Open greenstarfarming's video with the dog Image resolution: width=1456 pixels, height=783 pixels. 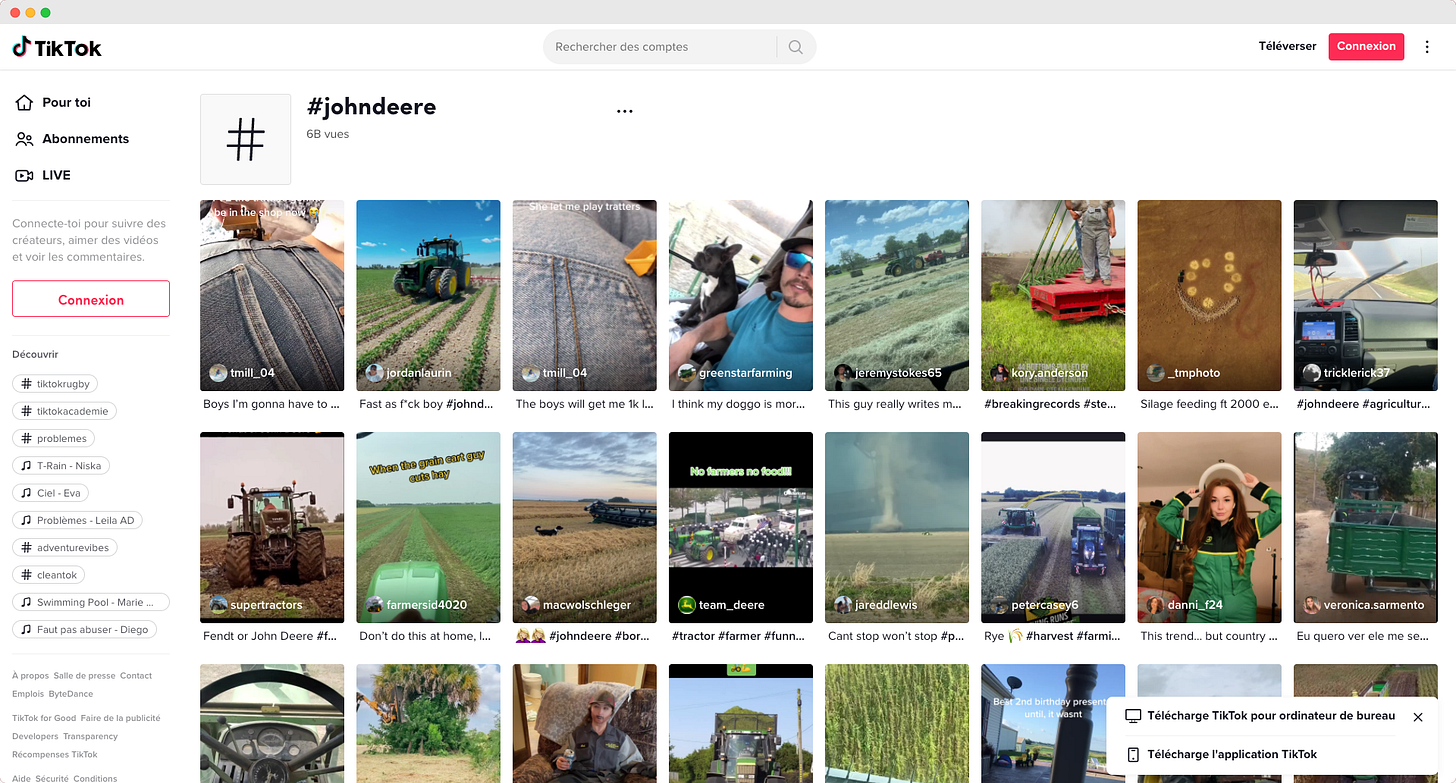[741, 295]
